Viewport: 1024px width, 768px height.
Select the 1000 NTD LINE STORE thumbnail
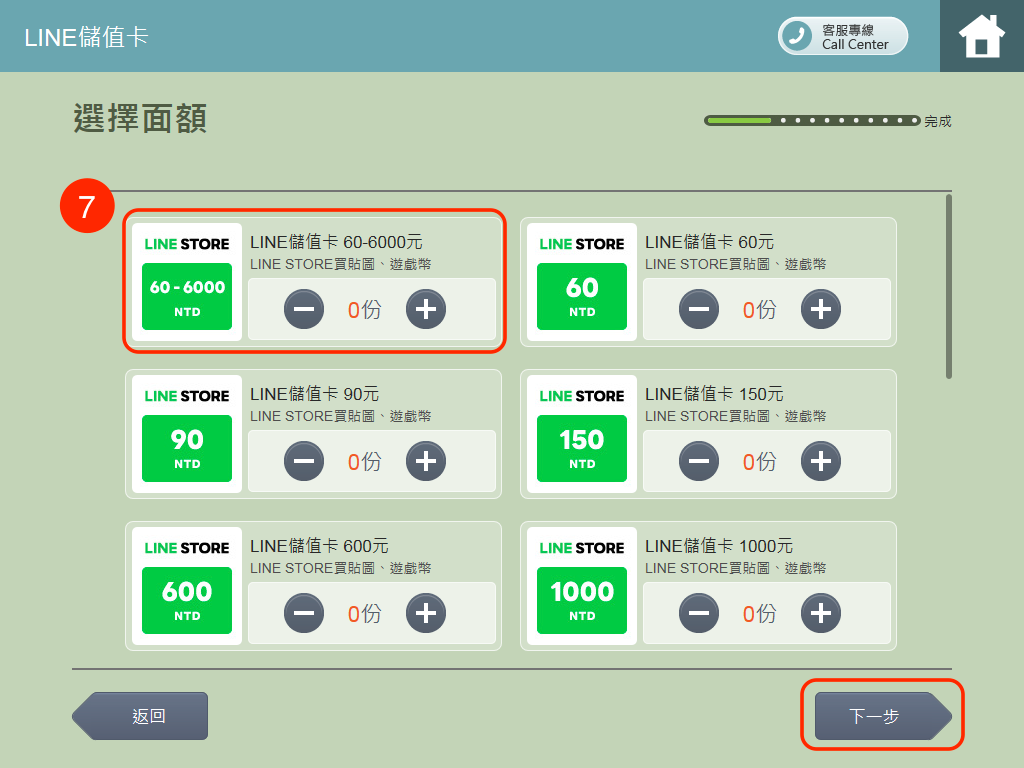pyautogui.click(x=582, y=586)
